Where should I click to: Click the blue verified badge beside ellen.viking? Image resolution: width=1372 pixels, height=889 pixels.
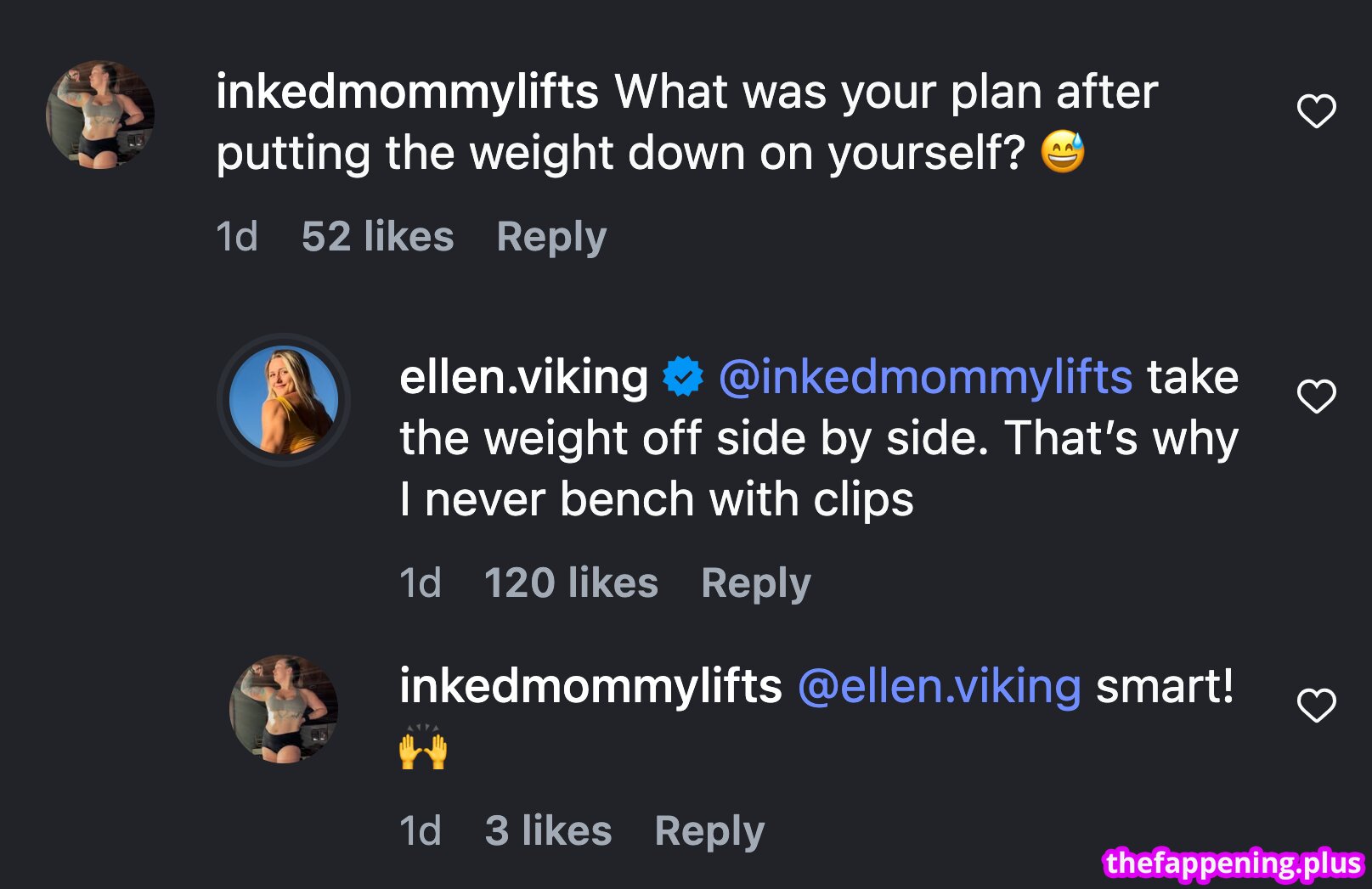point(683,377)
